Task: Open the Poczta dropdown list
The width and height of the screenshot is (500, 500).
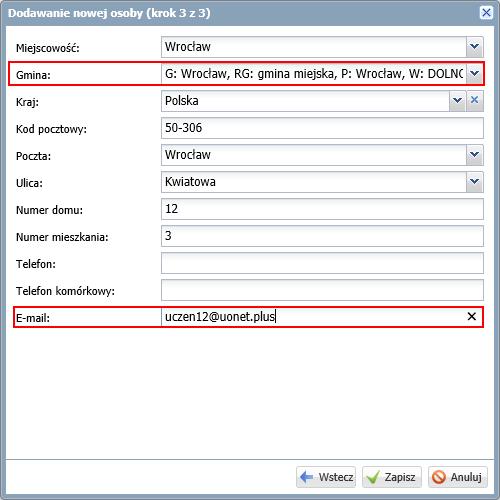Action: pos(475,154)
